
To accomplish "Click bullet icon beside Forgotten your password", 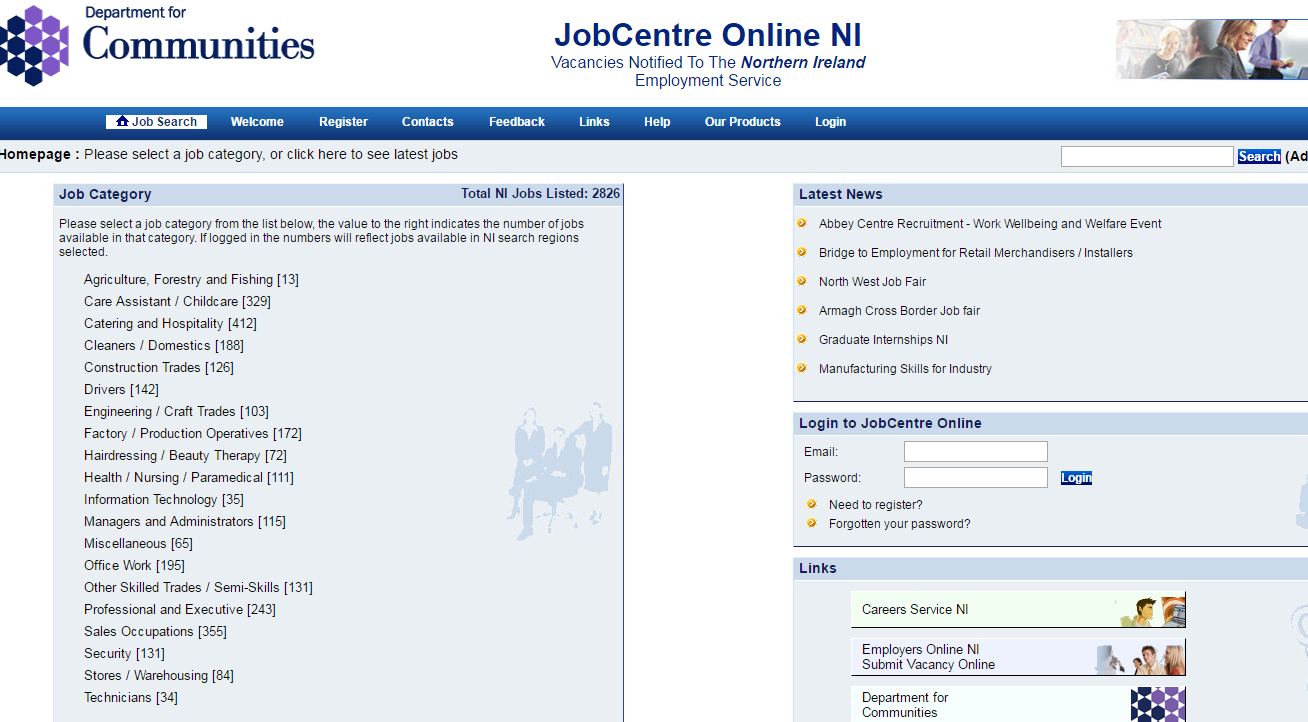I will click(x=812, y=523).
